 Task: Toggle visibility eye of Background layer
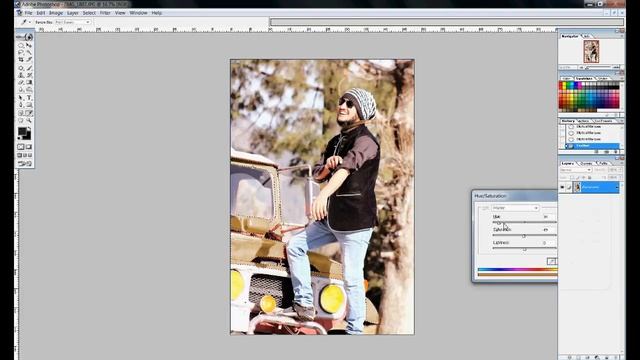[562, 187]
